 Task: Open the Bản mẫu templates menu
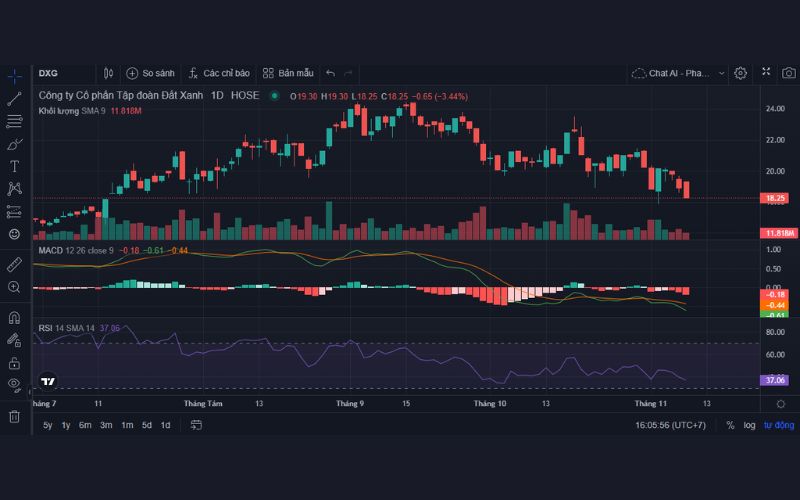288,73
